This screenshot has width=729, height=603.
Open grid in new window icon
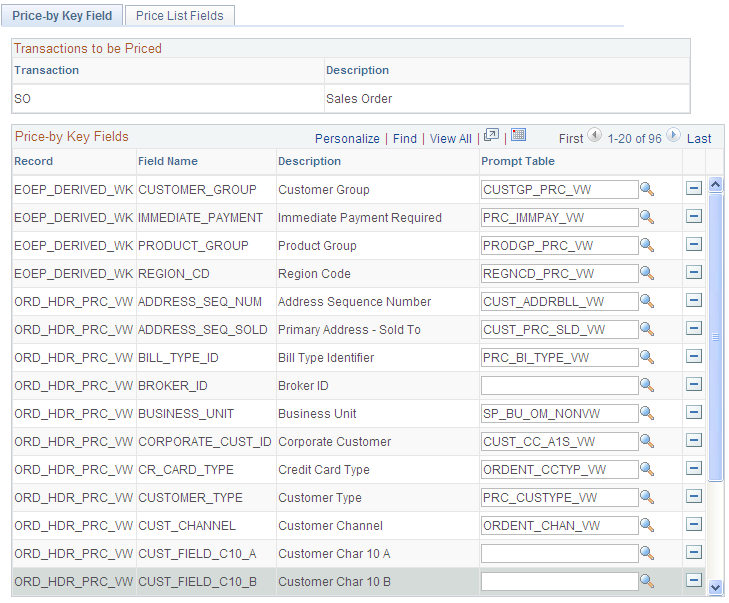(491, 135)
